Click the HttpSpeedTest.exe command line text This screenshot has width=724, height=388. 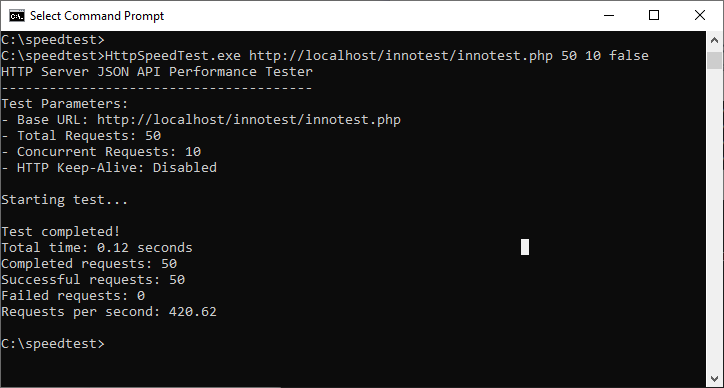click(377, 56)
